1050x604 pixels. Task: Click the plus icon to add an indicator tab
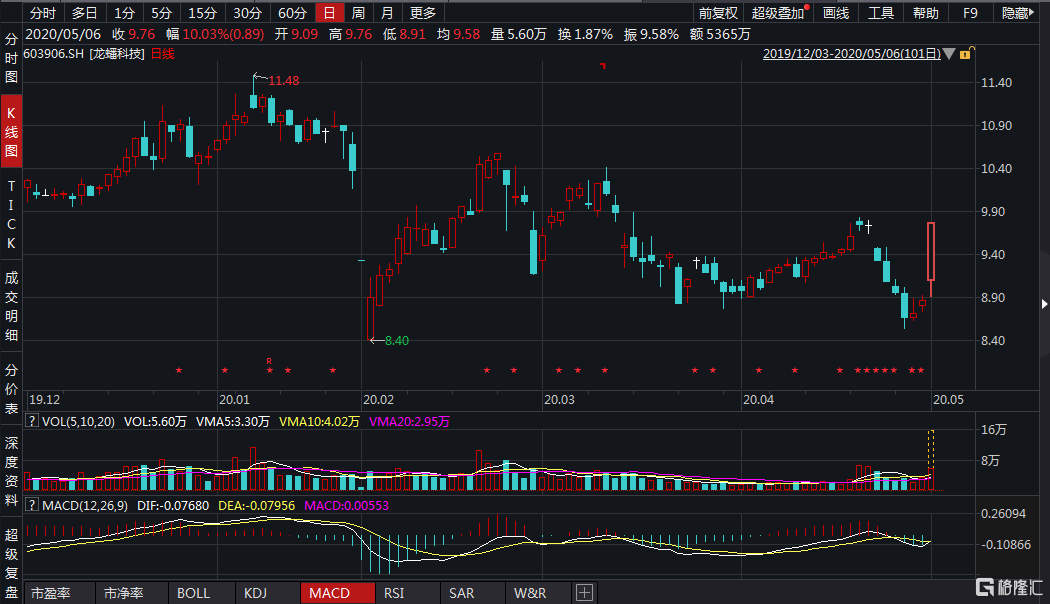[x=584, y=593]
